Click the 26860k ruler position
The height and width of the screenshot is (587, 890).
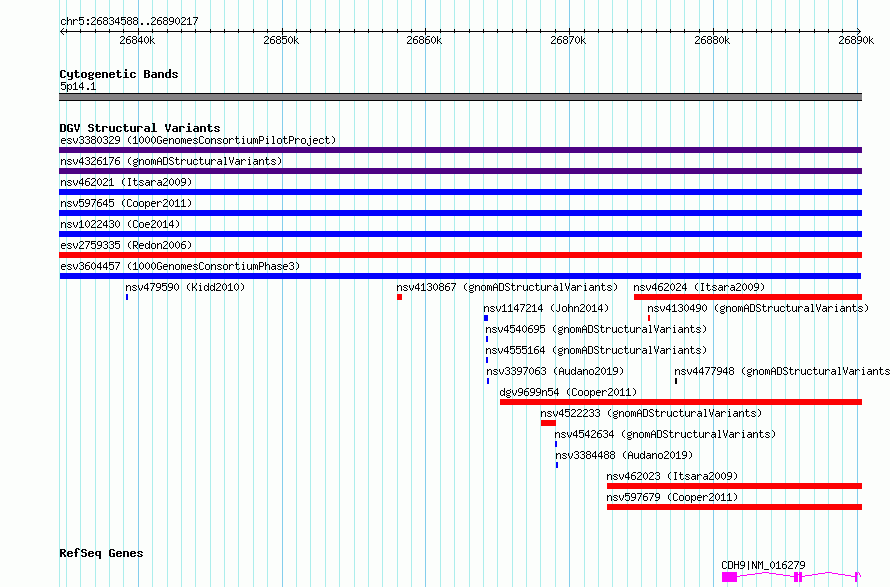(x=424, y=40)
